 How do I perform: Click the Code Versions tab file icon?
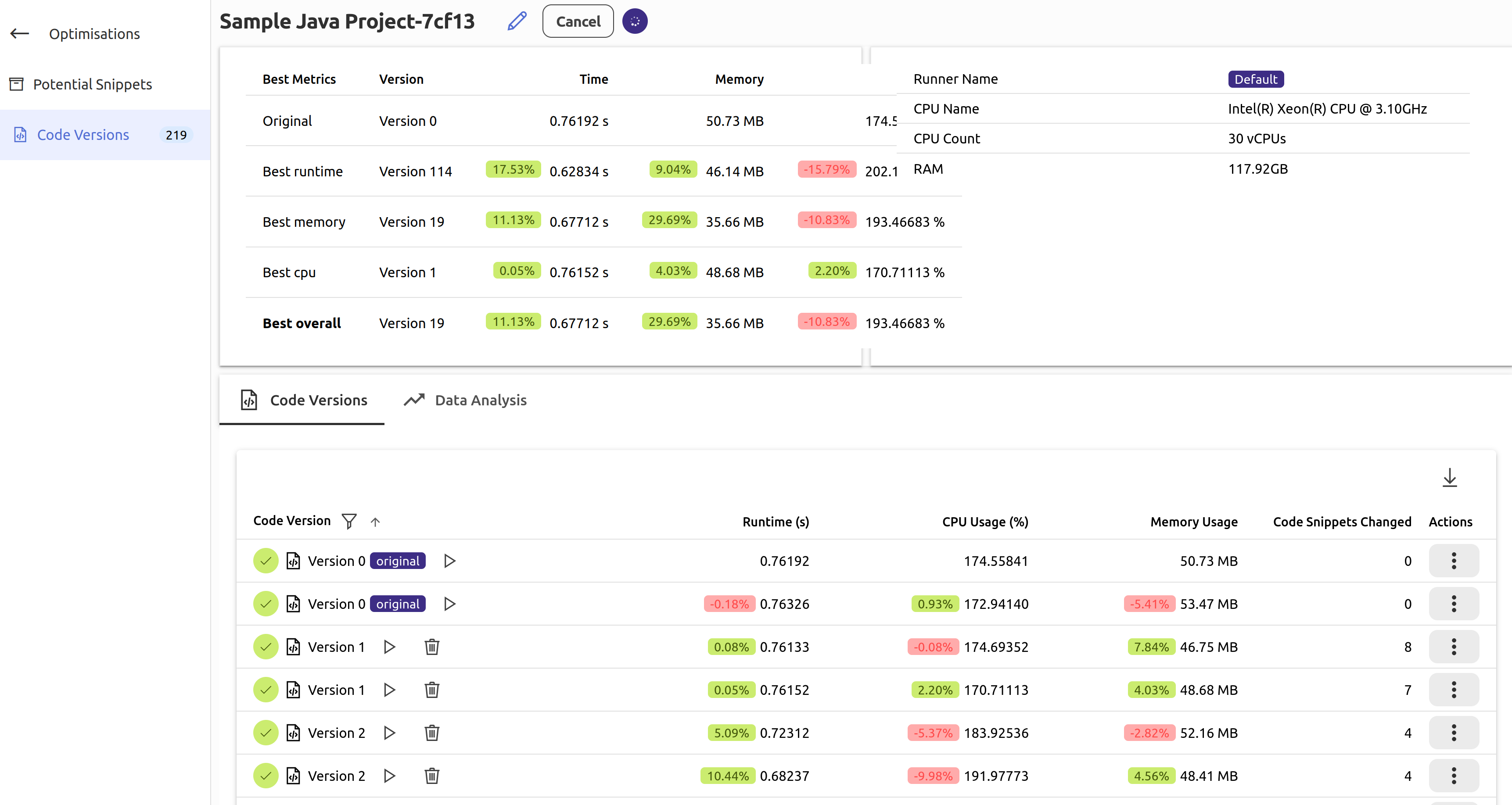click(249, 400)
